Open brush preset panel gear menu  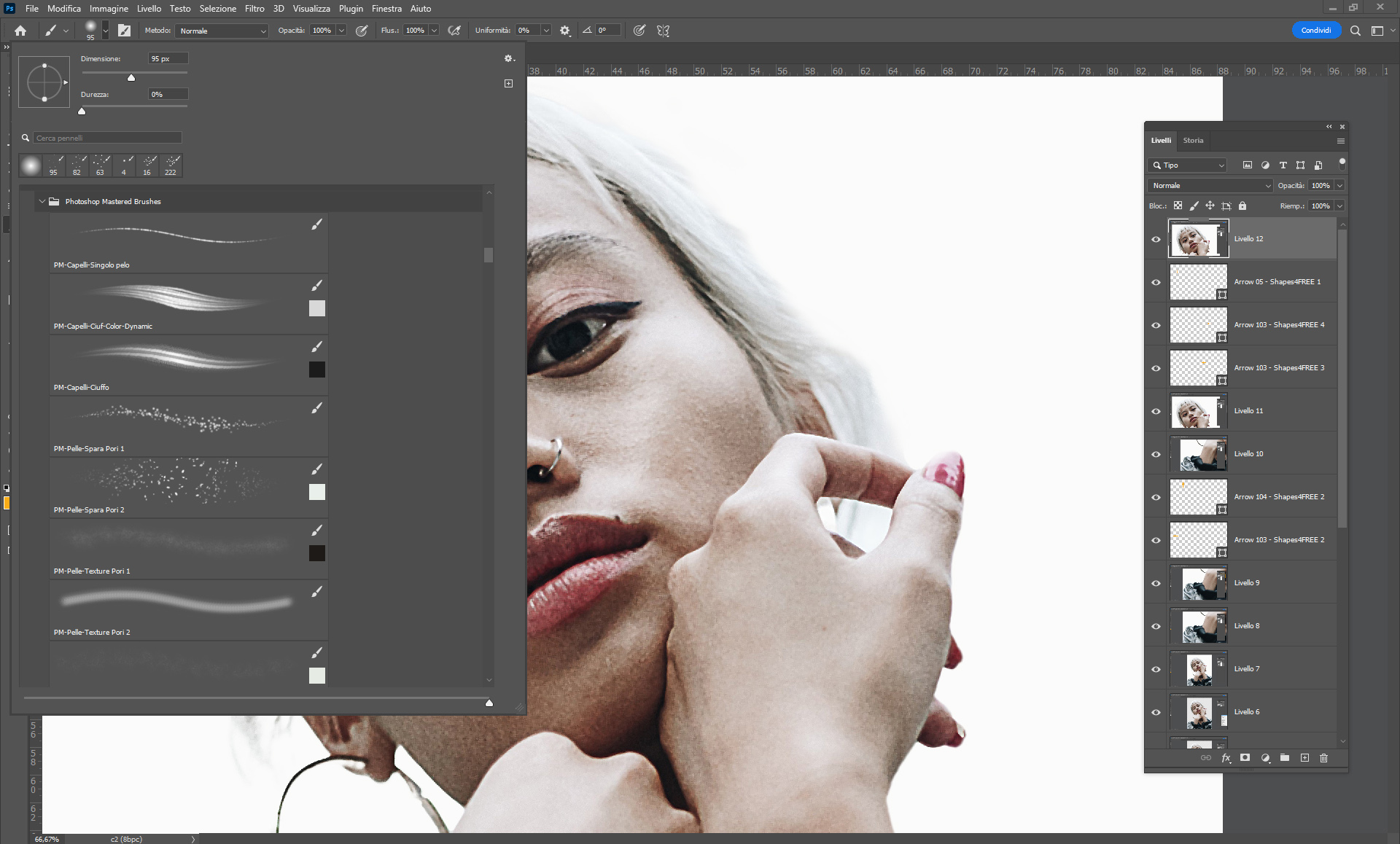(509, 58)
